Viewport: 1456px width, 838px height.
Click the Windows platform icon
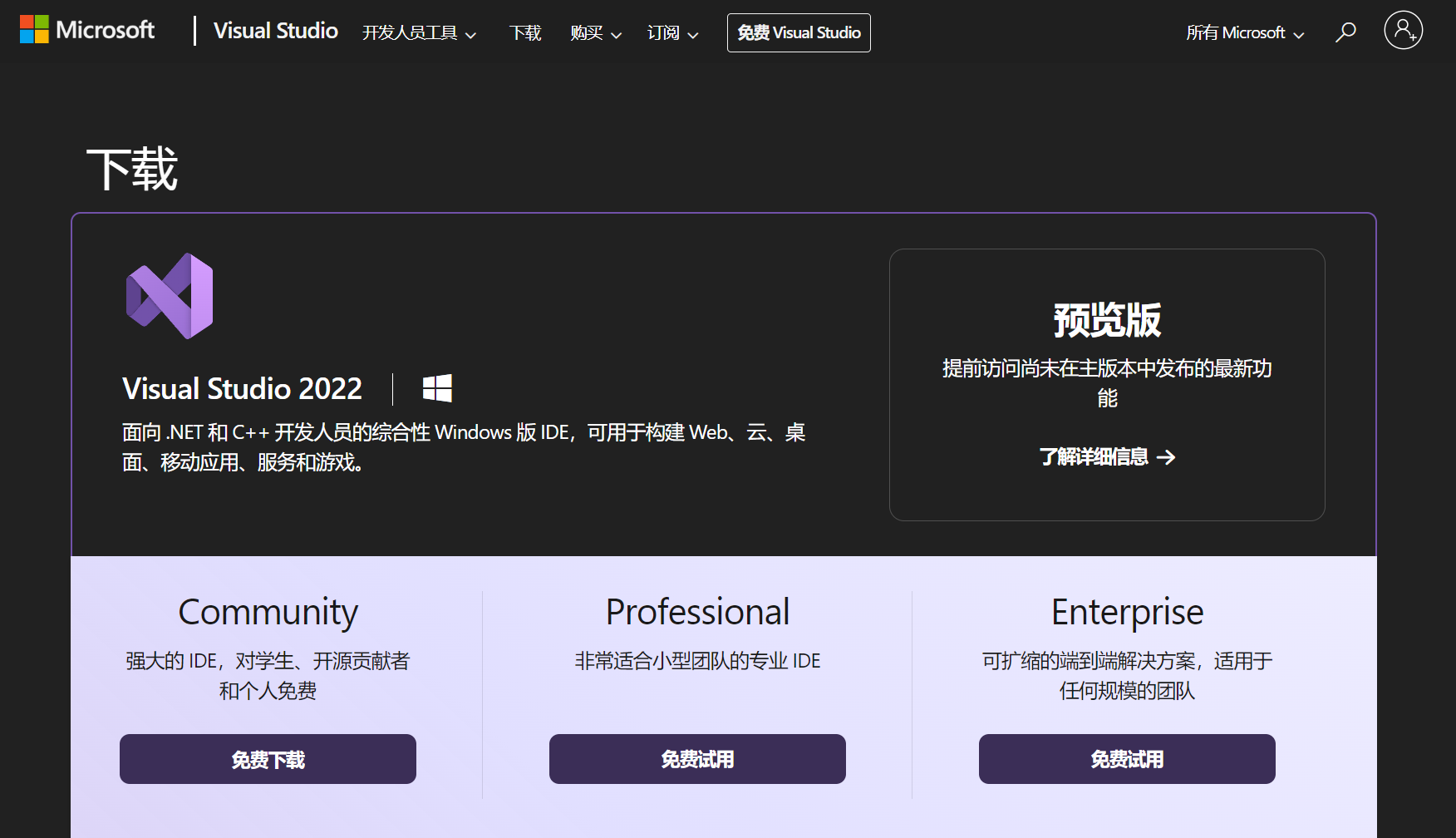(x=438, y=387)
